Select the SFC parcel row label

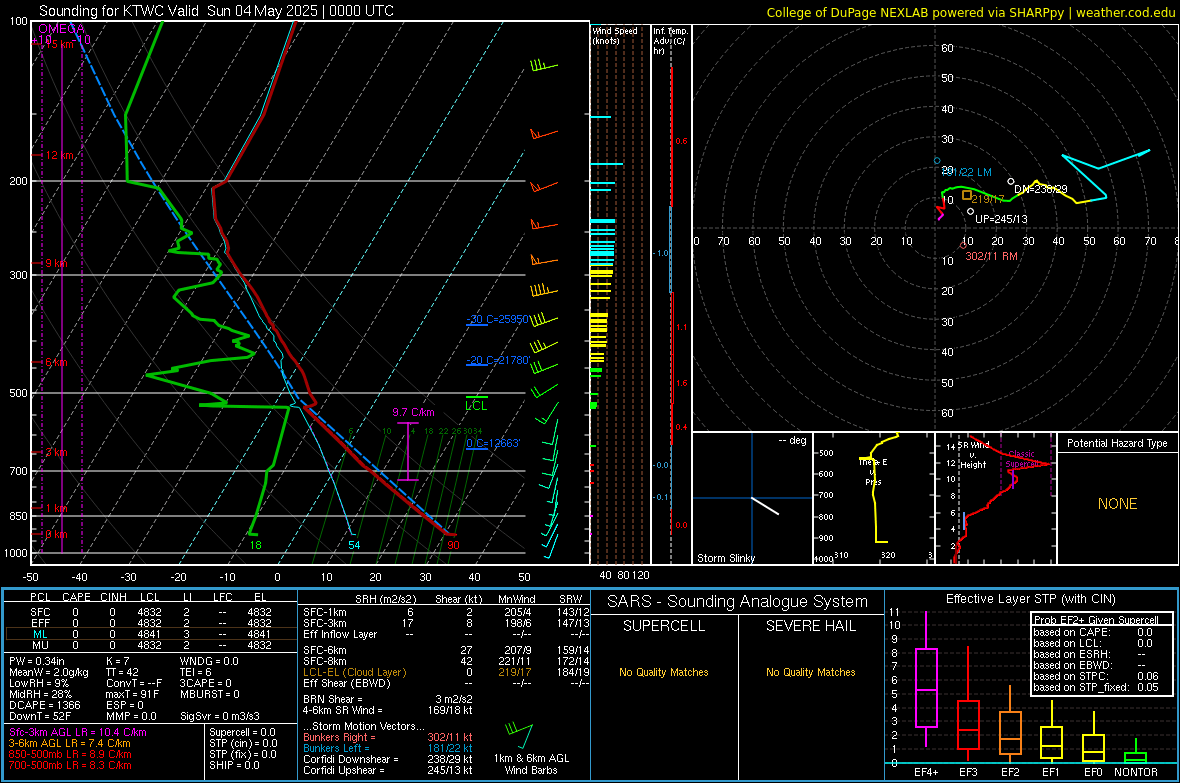click(x=40, y=612)
